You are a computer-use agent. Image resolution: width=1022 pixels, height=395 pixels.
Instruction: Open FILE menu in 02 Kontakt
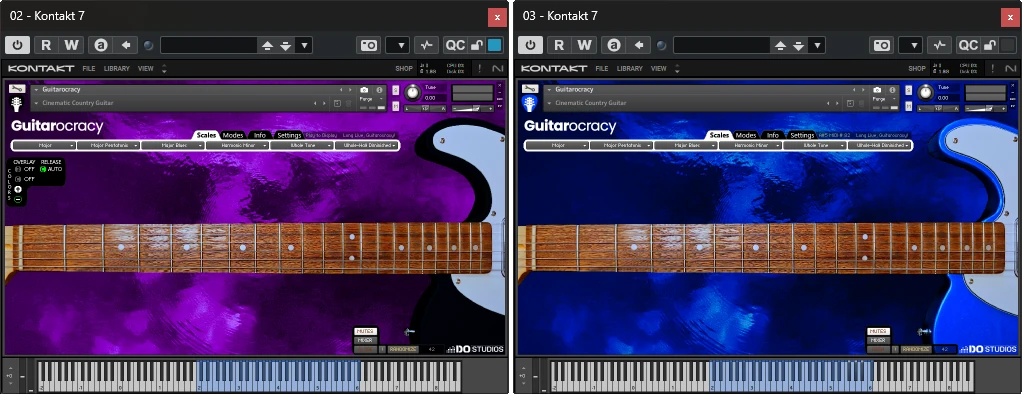pyautogui.click(x=89, y=68)
